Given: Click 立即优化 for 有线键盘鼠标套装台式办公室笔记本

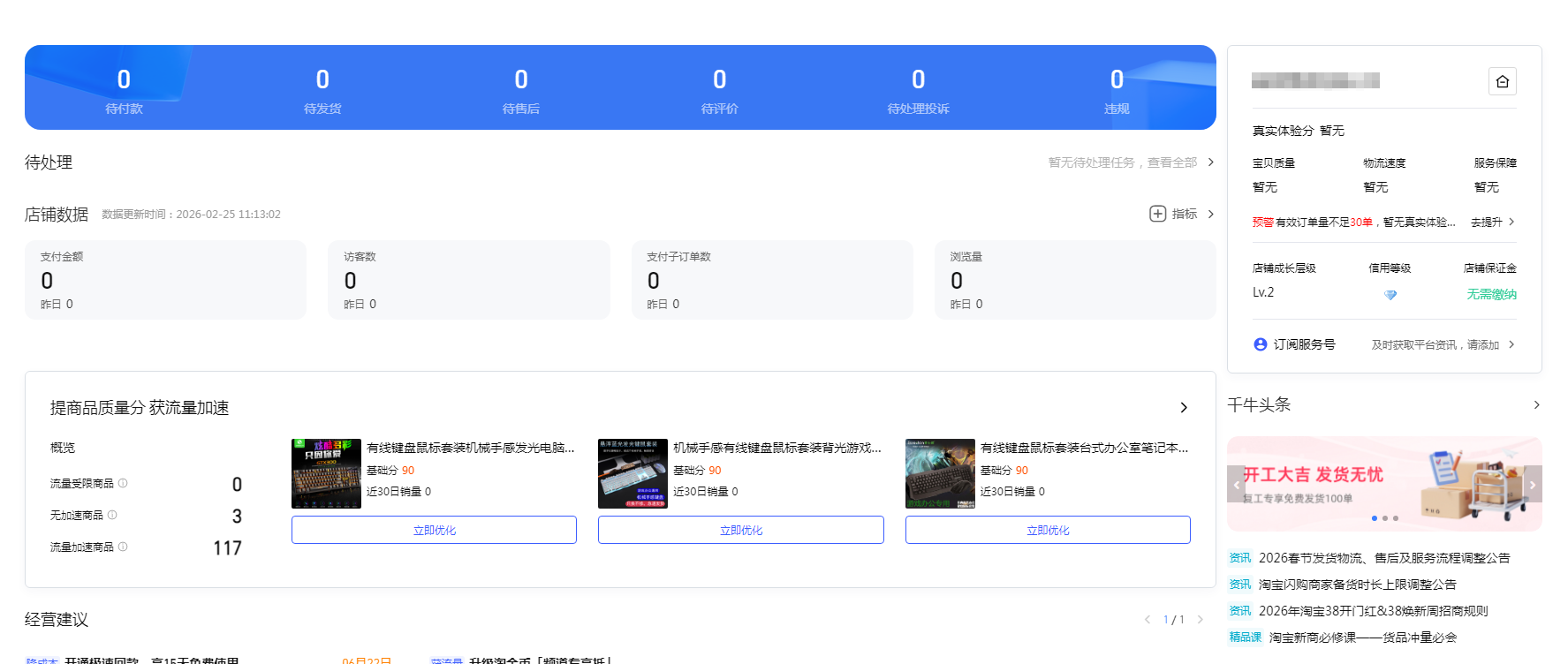Looking at the screenshot, I should tap(1048, 530).
